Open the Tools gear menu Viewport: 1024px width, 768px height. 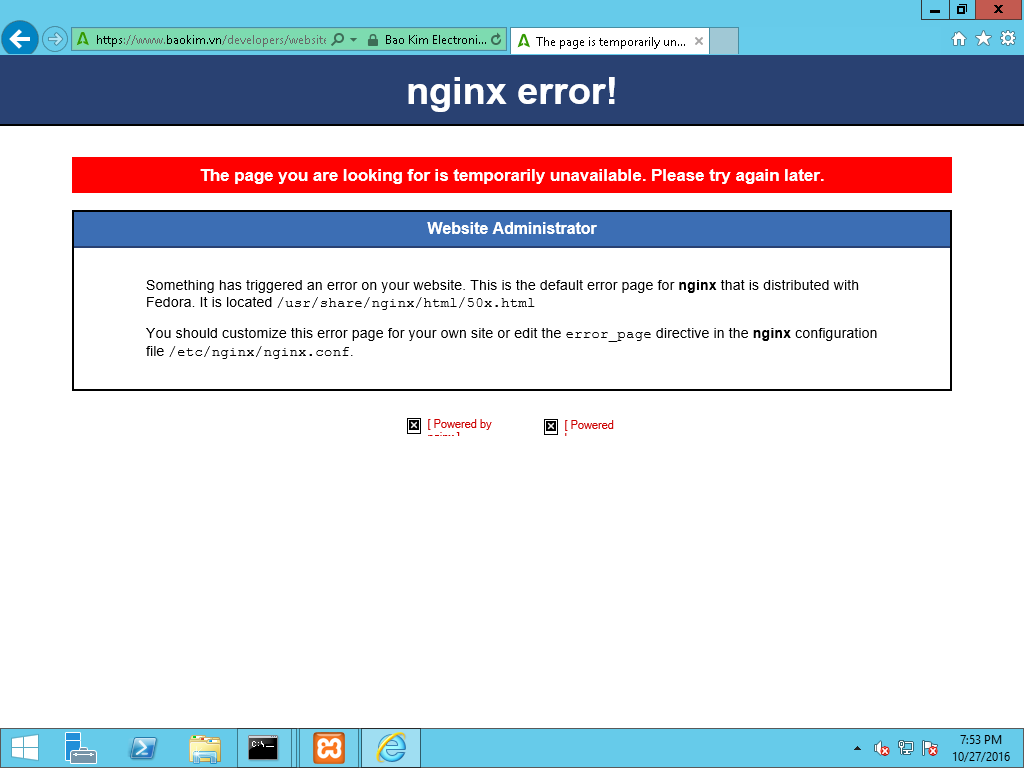click(x=1008, y=39)
